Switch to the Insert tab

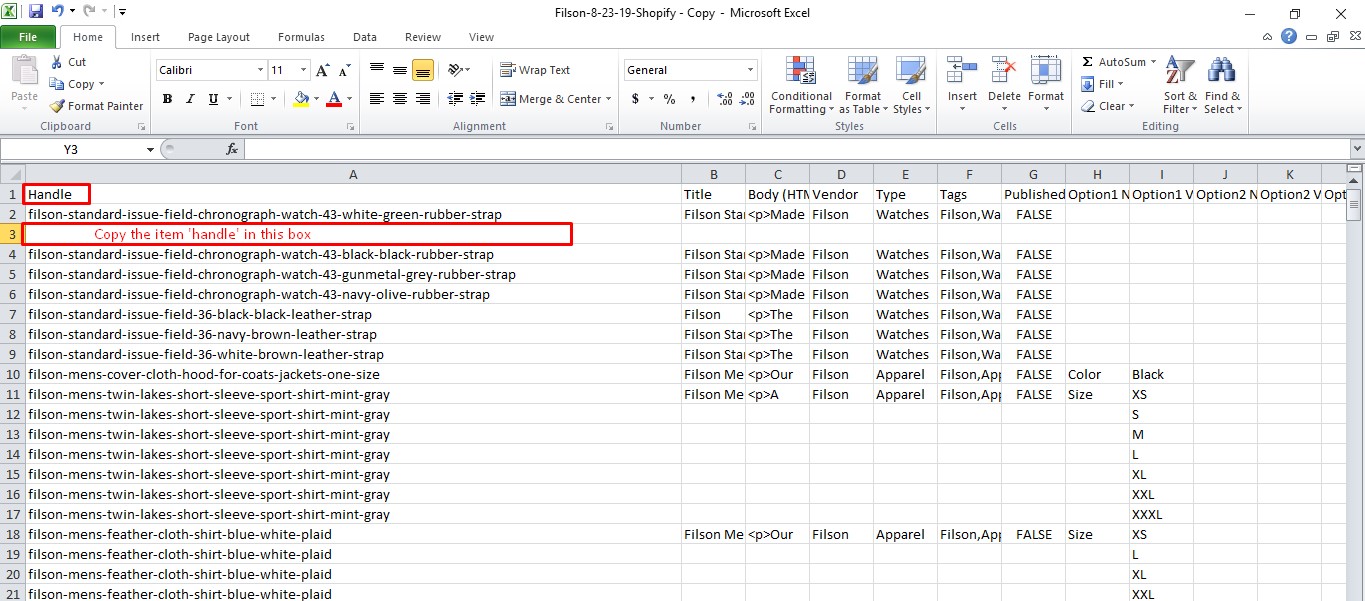click(145, 37)
